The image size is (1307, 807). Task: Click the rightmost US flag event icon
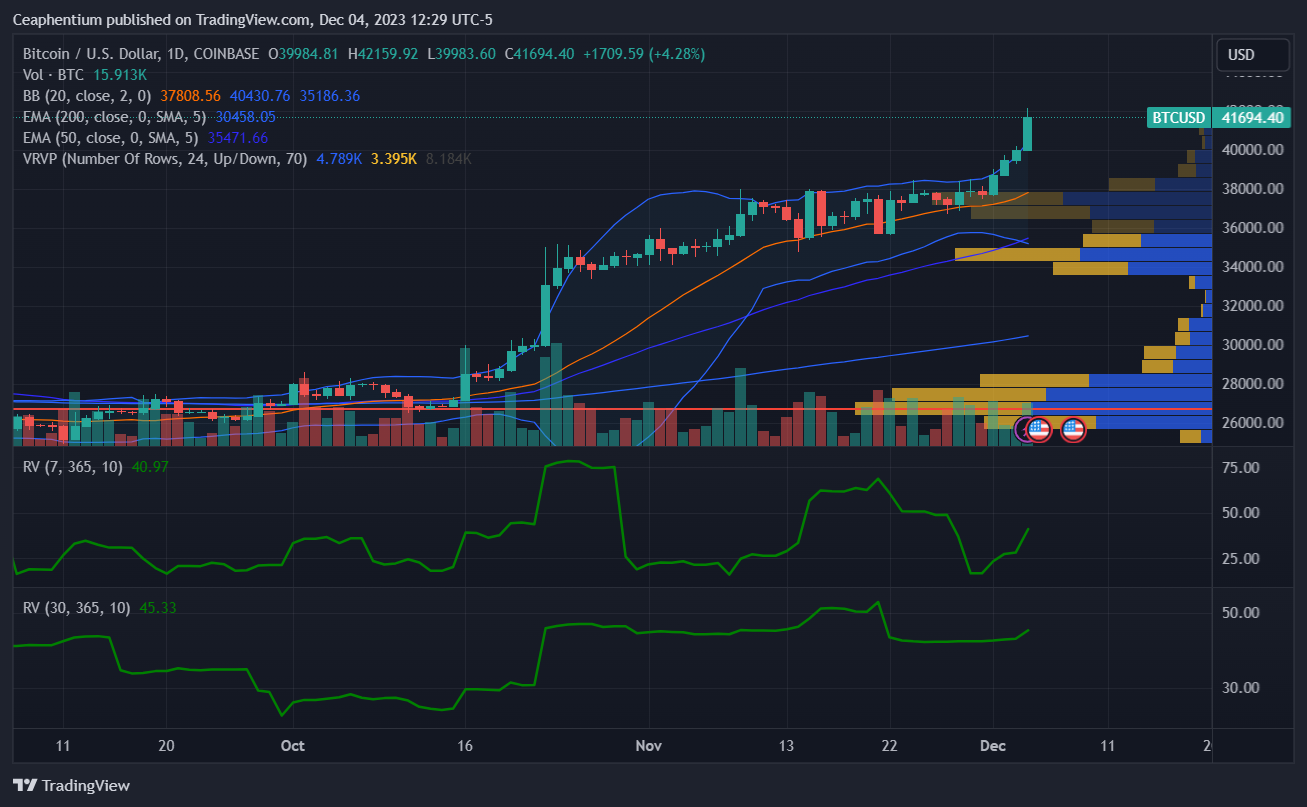1073,430
